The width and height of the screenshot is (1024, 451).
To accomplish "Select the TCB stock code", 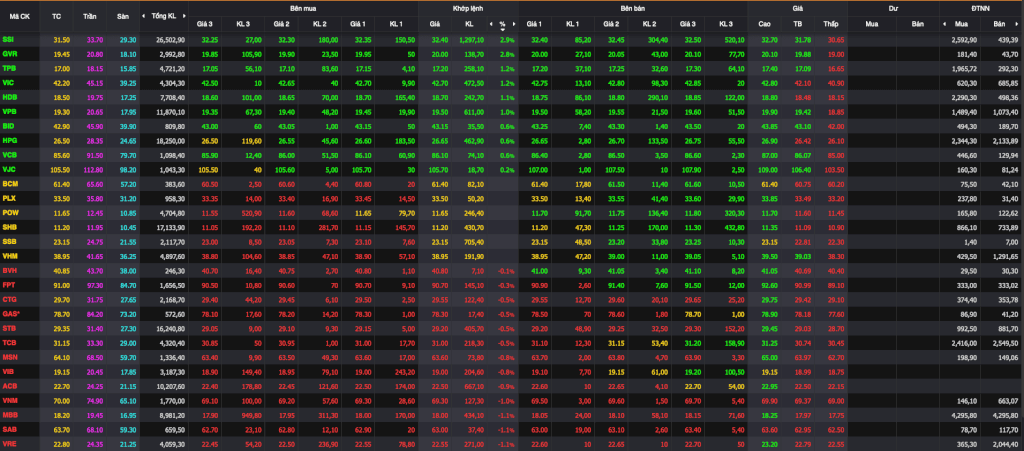I will [x=9, y=341].
